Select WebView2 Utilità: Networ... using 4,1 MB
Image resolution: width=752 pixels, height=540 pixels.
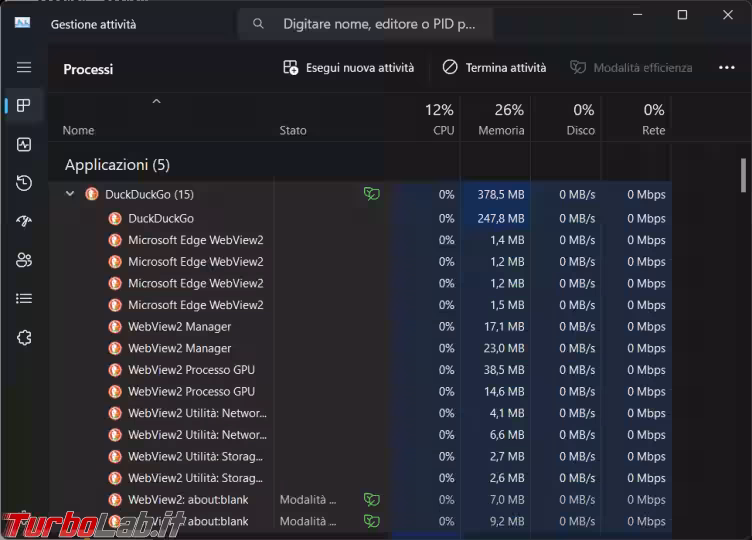click(x=360, y=413)
